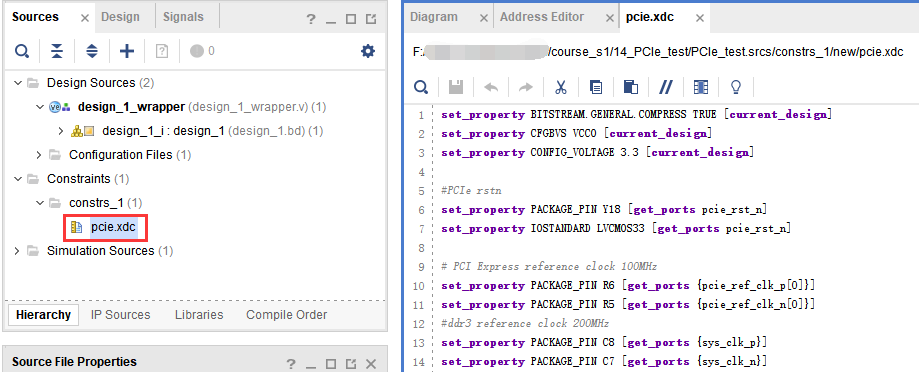Select Configuration Files folder row
Viewport: 919px width, 372px height.
(121, 155)
